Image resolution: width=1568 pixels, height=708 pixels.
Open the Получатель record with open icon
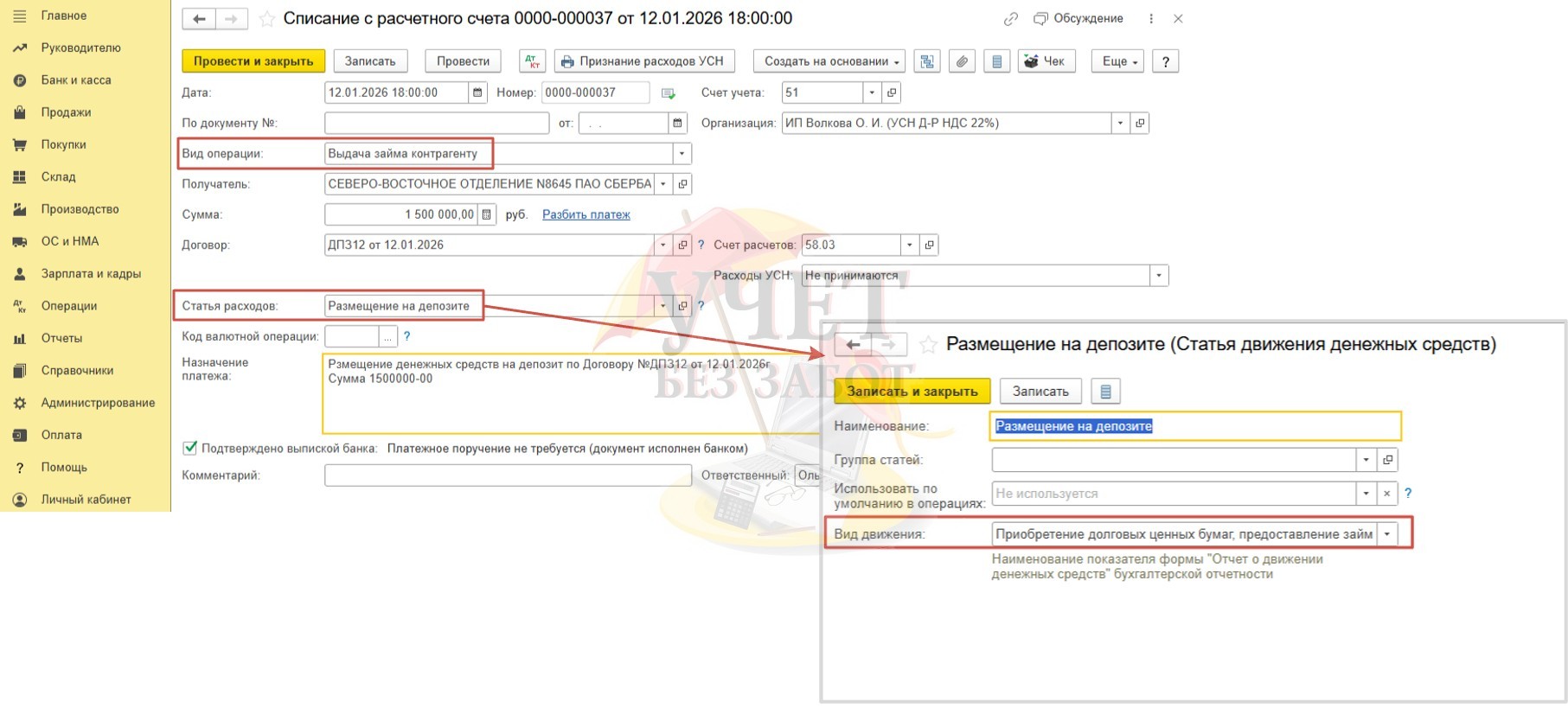pyautogui.click(x=682, y=184)
